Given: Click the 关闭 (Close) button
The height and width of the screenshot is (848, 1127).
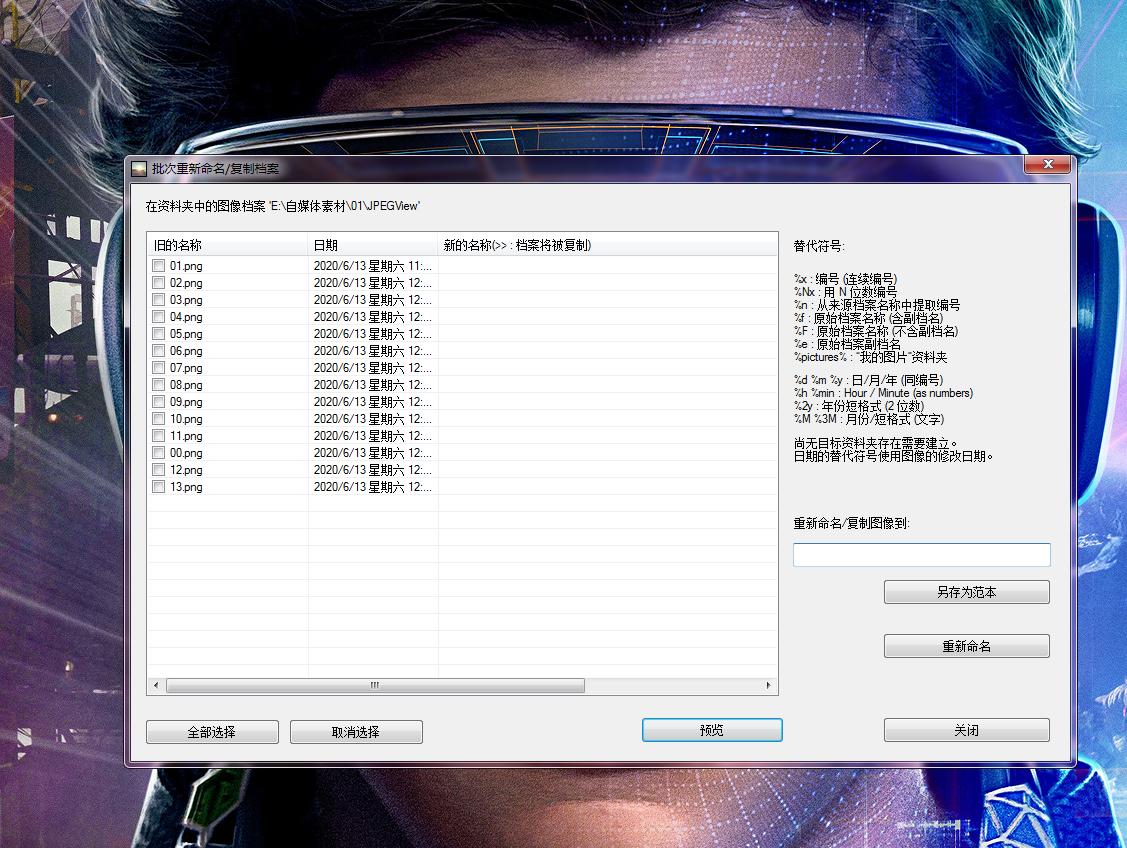Looking at the screenshot, I should tap(966, 730).
